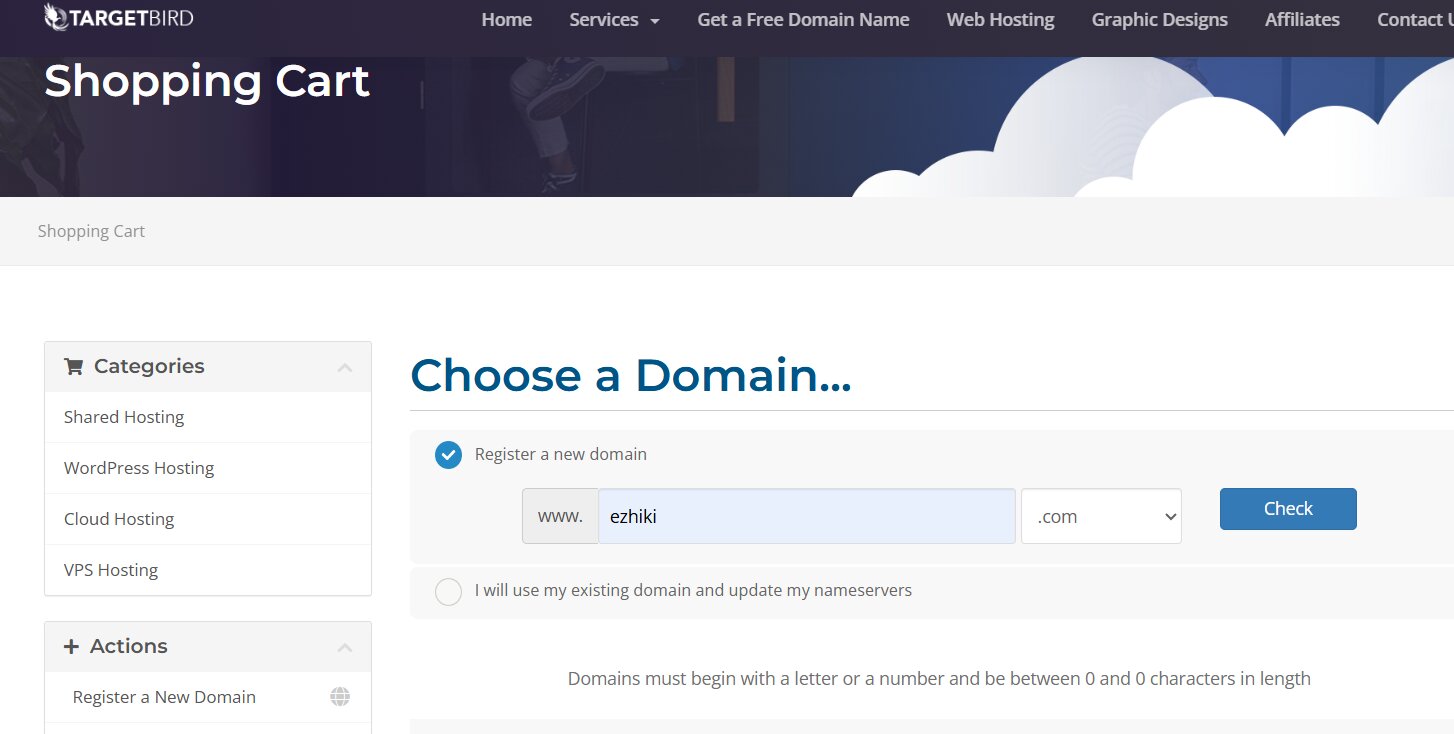
Task: Select the use my existing domain option
Action: tap(448, 591)
